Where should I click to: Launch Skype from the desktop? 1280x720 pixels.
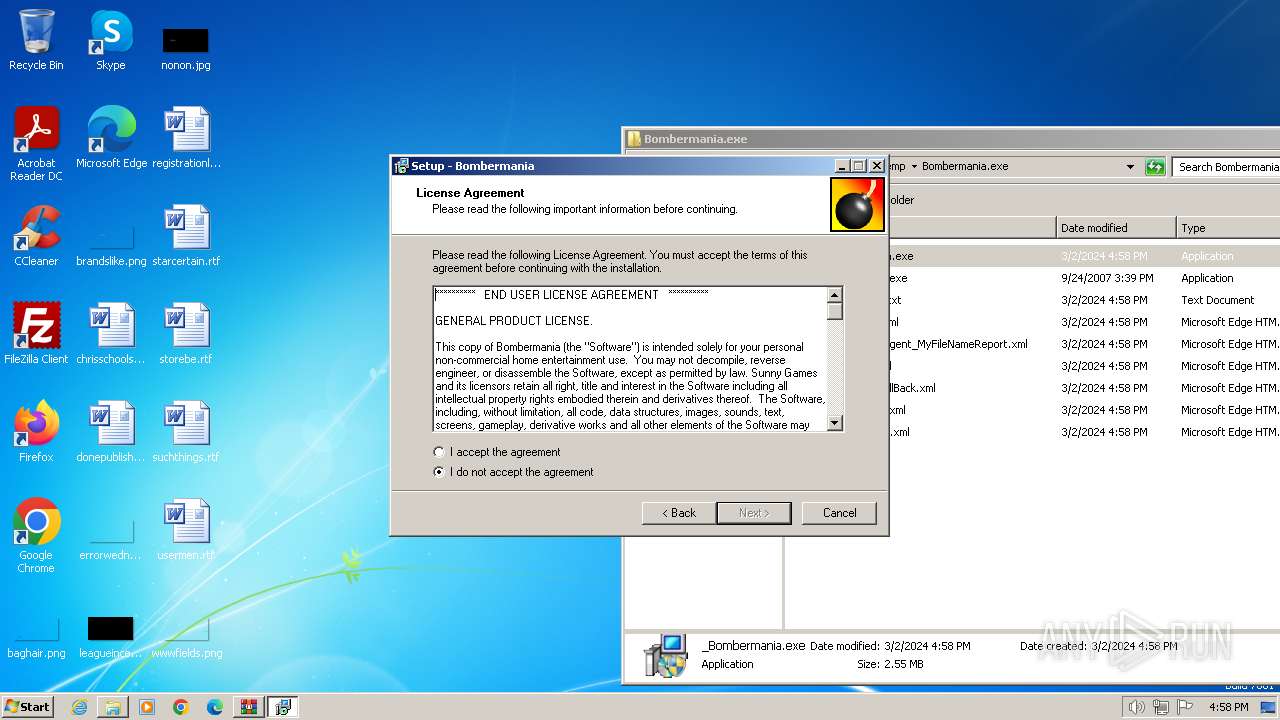[110, 40]
